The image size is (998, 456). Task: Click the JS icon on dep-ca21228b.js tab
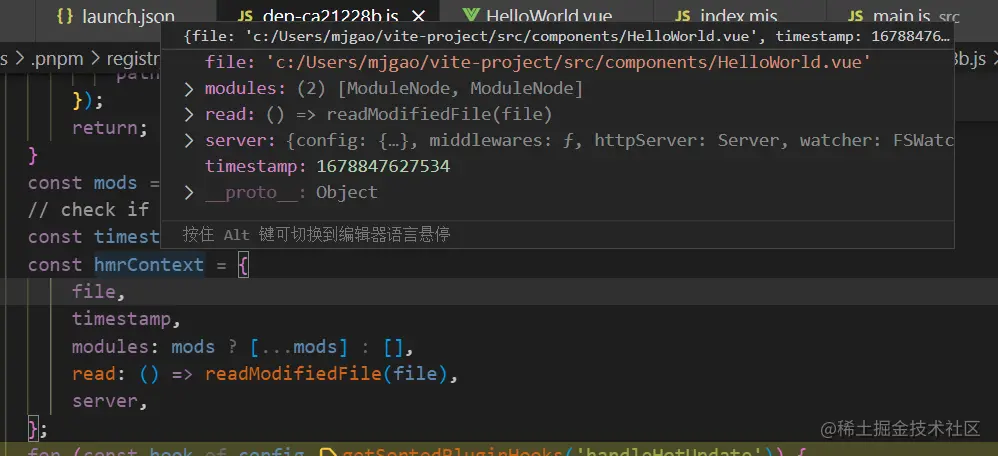coord(246,17)
